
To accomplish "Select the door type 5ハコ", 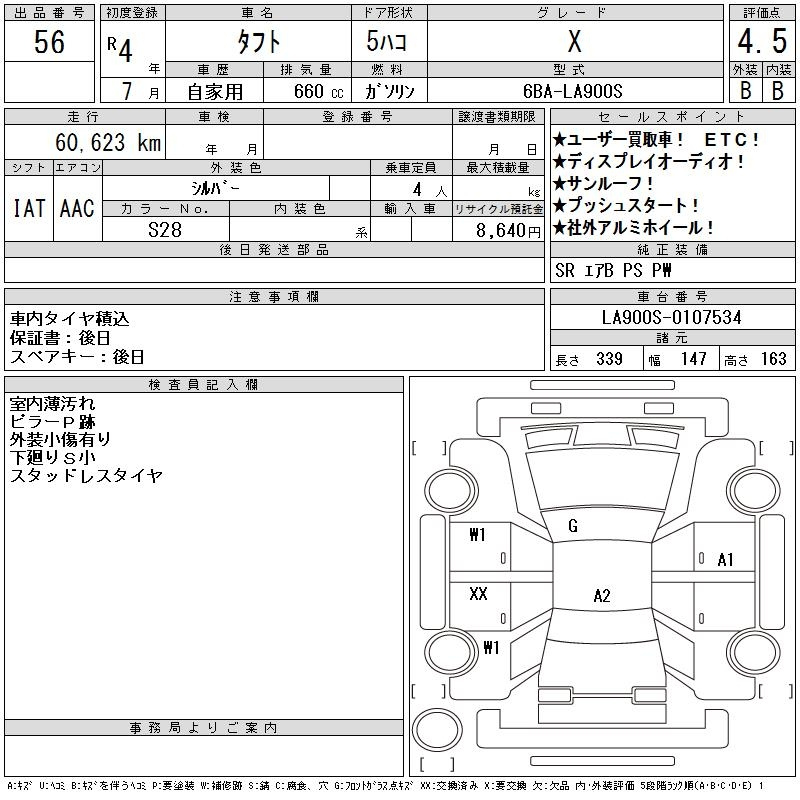I will point(387,41).
